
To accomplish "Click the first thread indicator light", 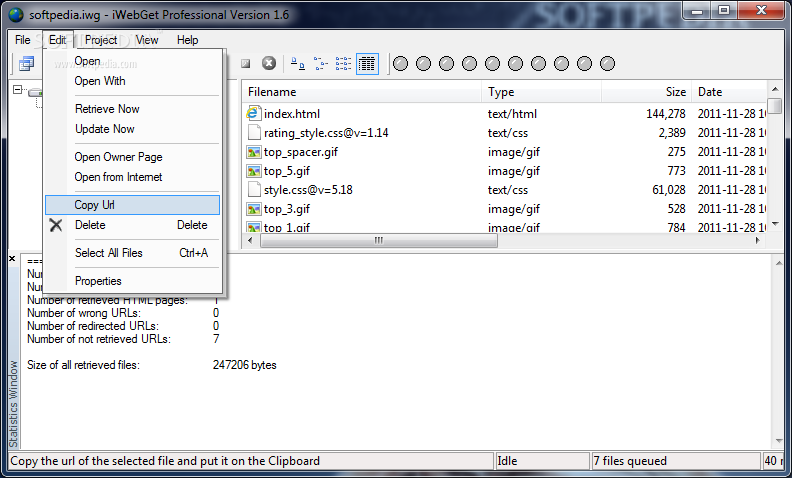I will coord(401,64).
